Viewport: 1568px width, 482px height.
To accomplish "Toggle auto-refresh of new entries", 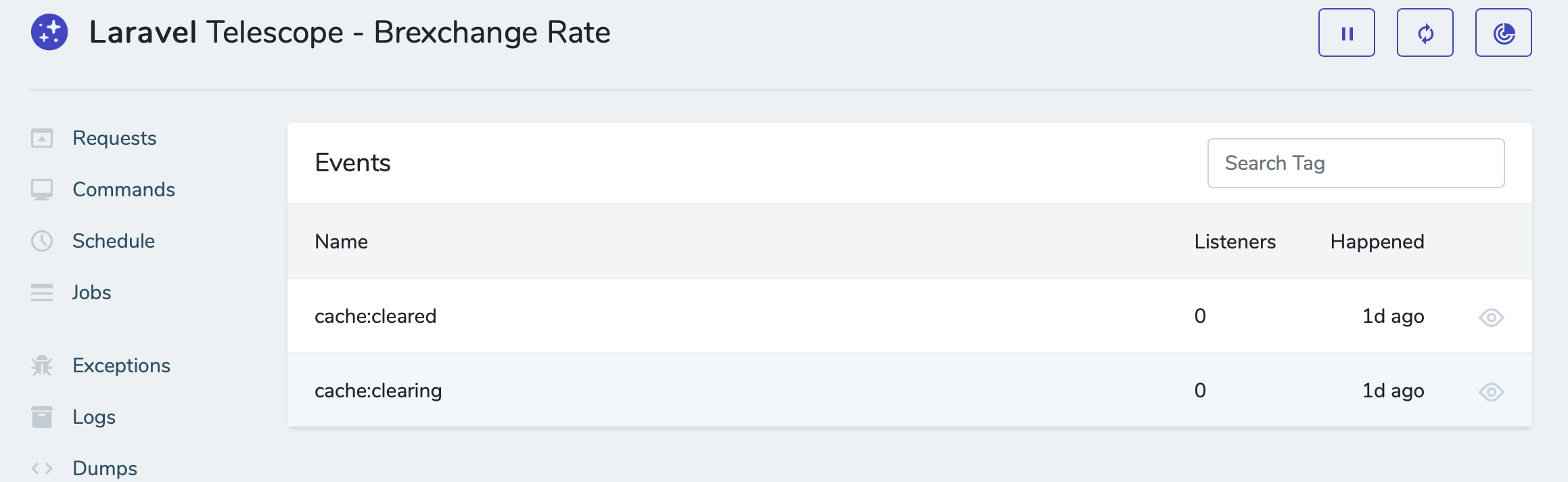I will pos(1425,33).
